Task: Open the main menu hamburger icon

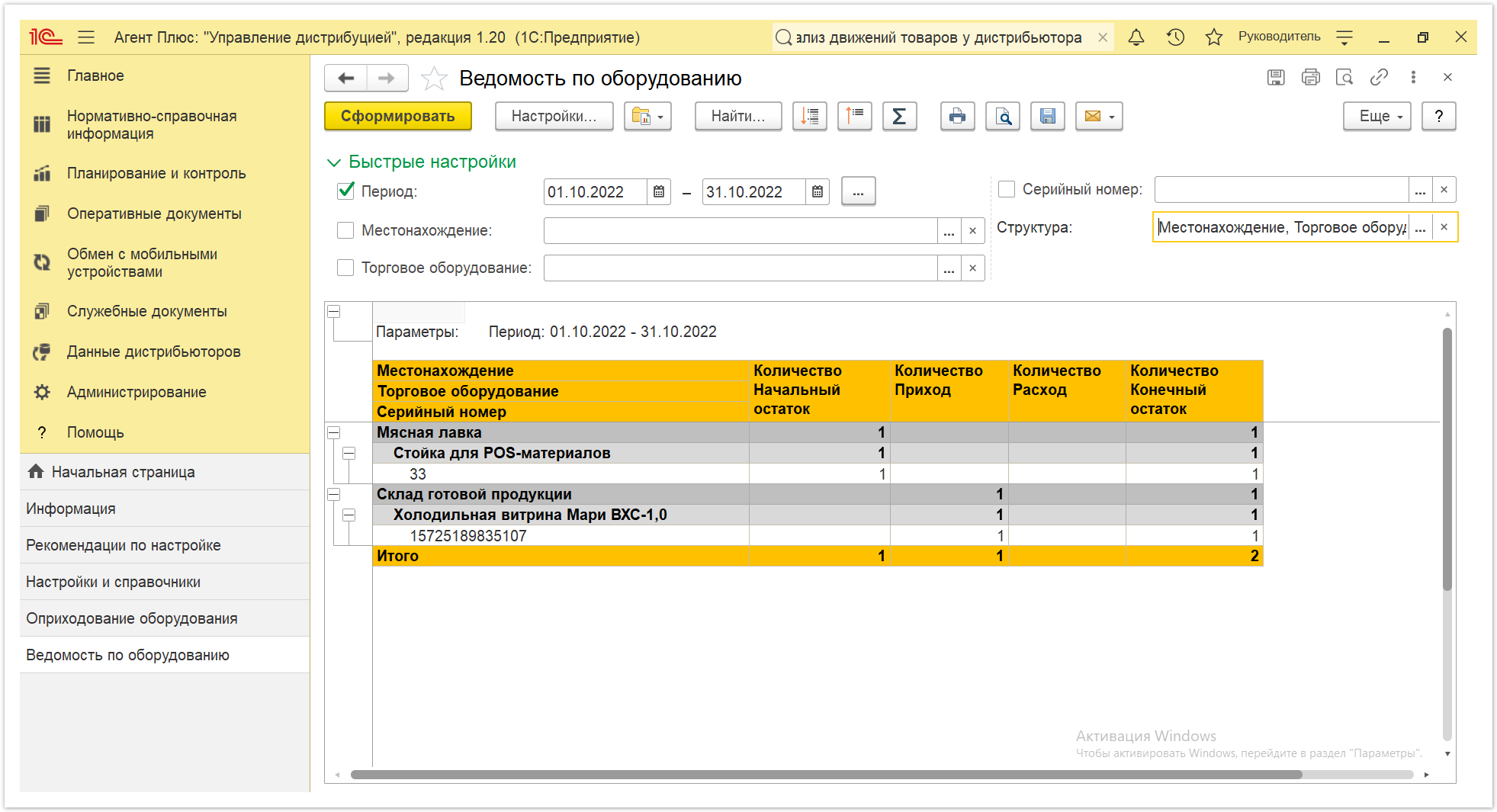Action: point(86,37)
